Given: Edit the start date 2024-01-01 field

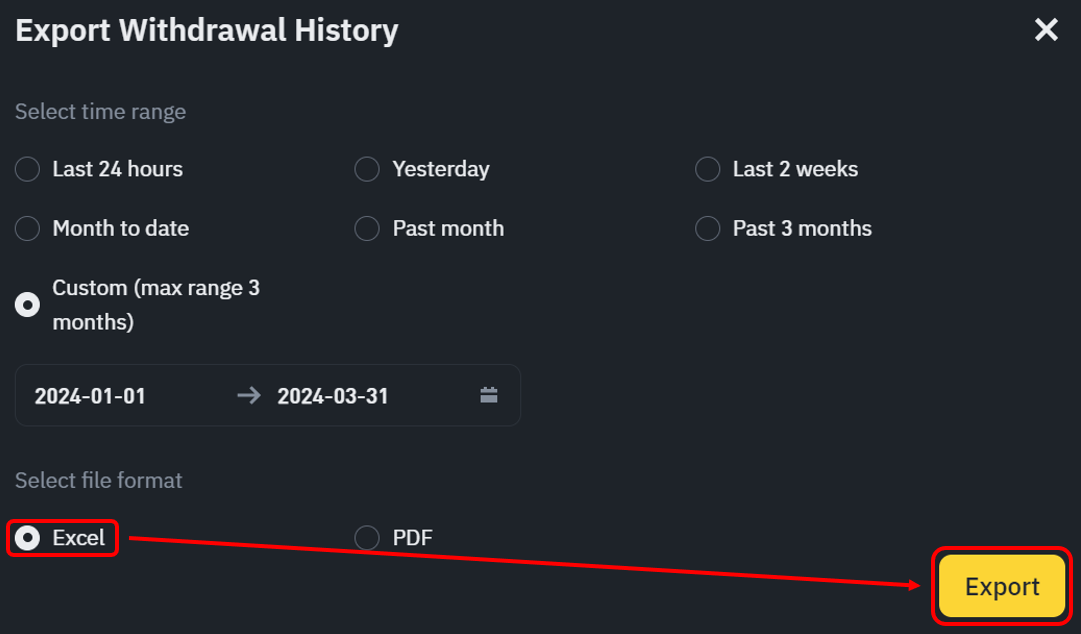Looking at the screenshot, I should (x=90, y=396).
